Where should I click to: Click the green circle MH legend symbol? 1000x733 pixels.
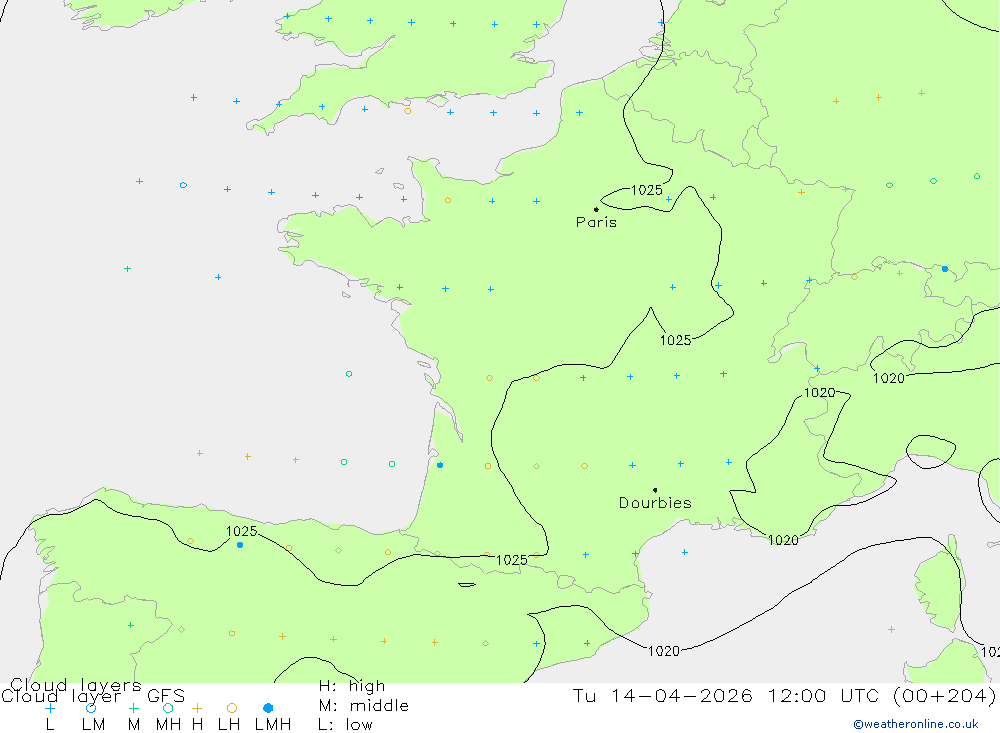(168, 707)
